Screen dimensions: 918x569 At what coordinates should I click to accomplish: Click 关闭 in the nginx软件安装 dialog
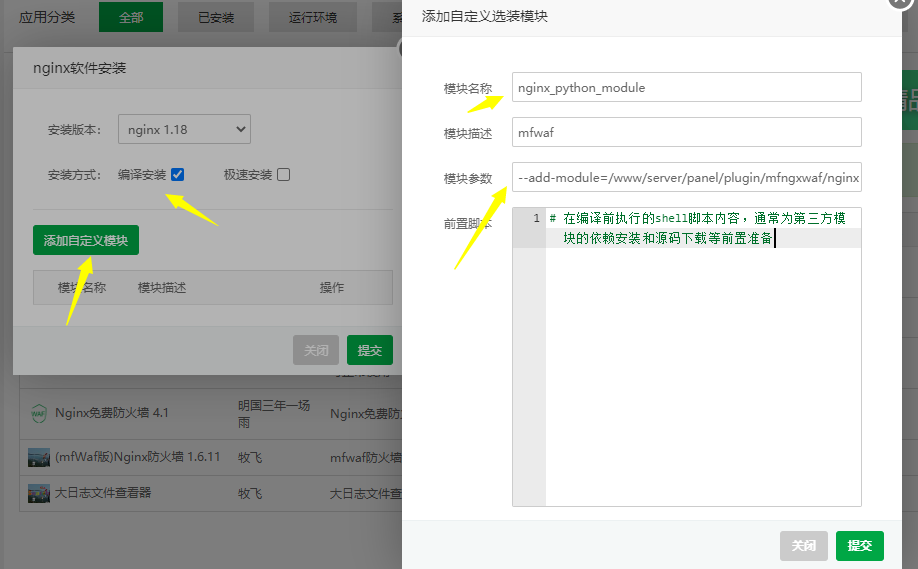(316, 351)
